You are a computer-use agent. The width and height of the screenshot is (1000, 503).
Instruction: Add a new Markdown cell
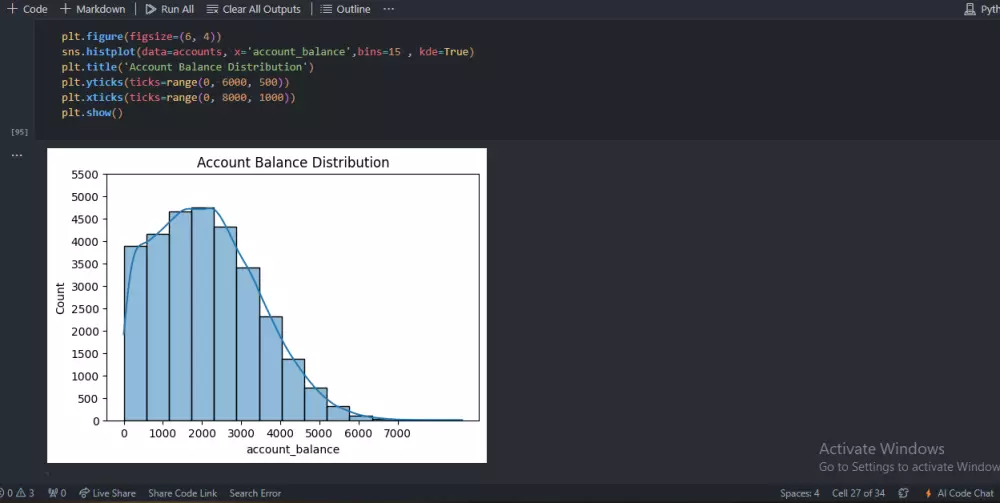pos(92,9)
